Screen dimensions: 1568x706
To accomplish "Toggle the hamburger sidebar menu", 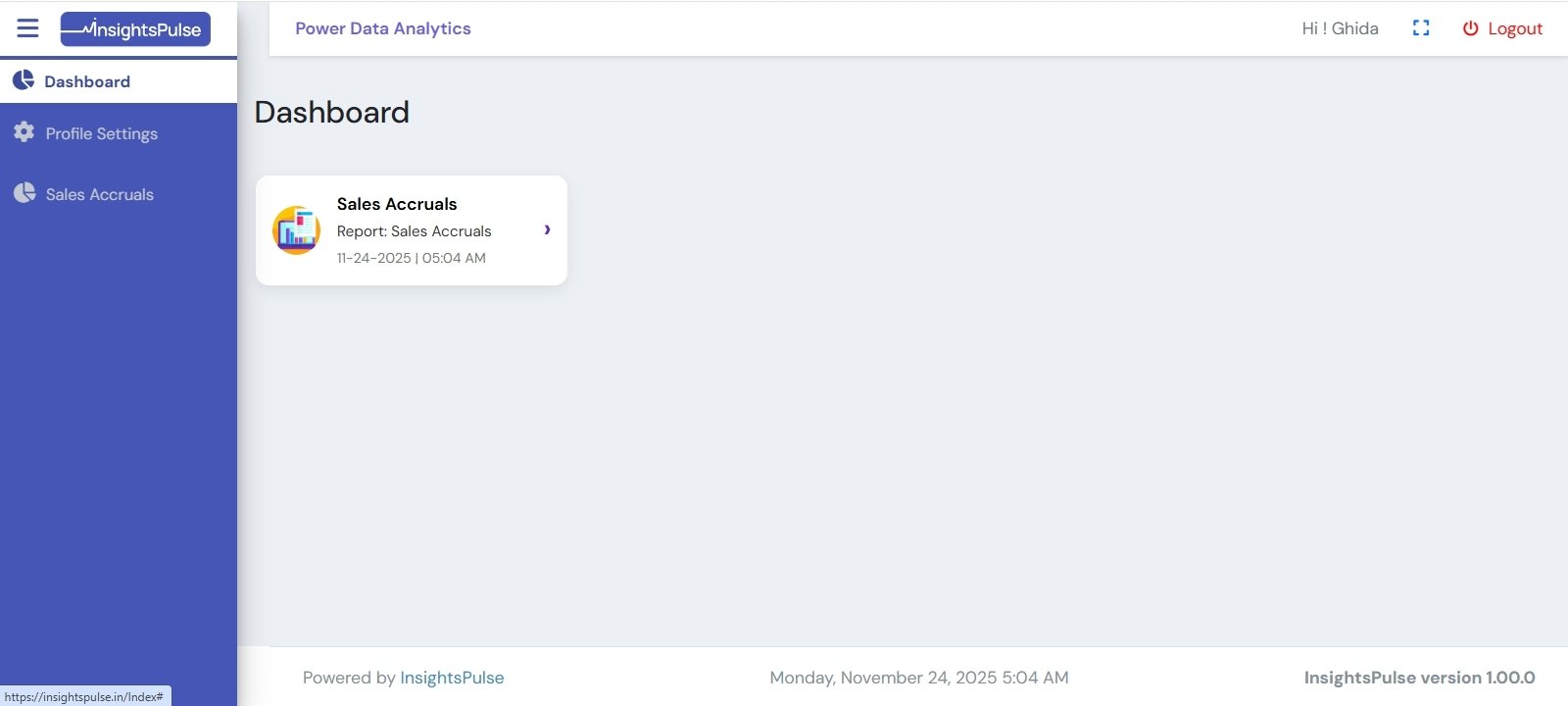I will [27, 28].
